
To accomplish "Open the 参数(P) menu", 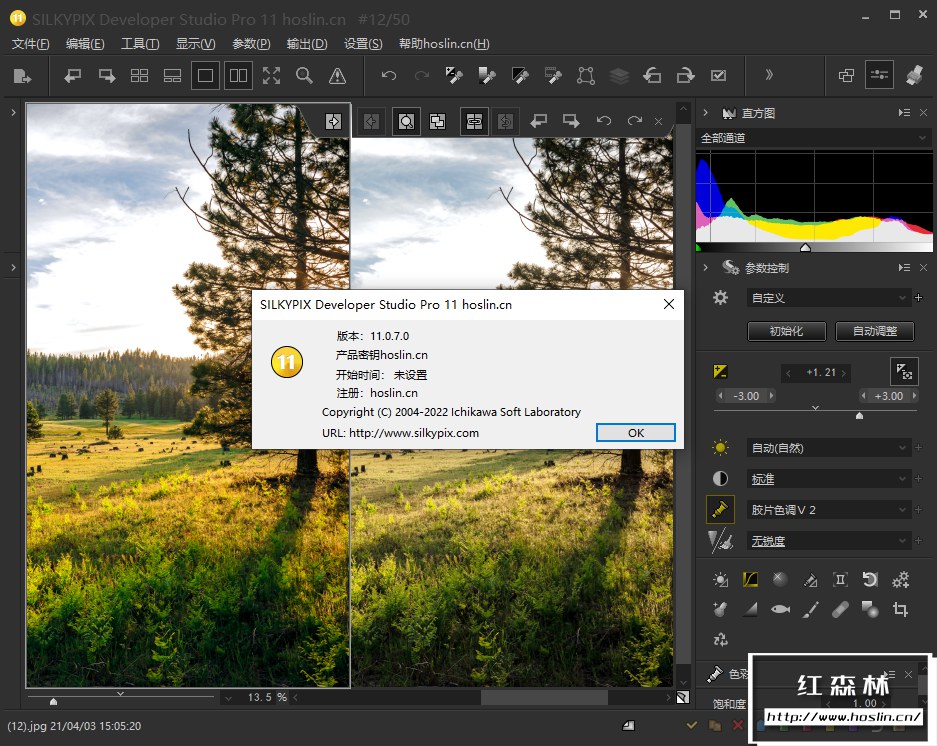I will (251, 44).
